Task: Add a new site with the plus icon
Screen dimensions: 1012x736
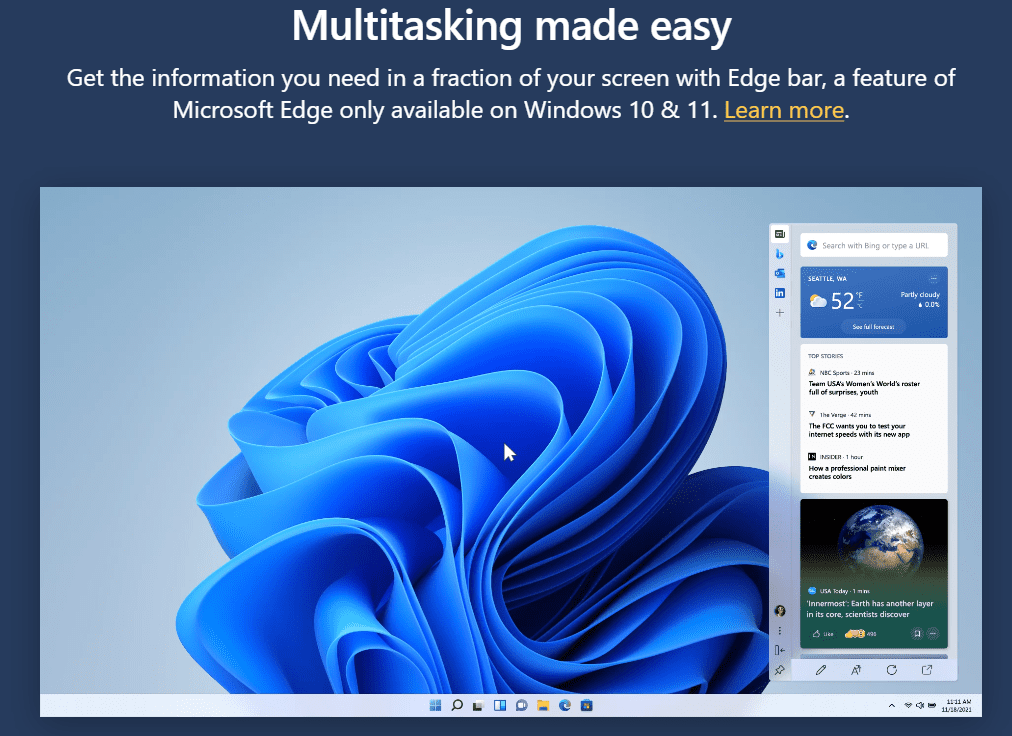Action: click(780, 312)
